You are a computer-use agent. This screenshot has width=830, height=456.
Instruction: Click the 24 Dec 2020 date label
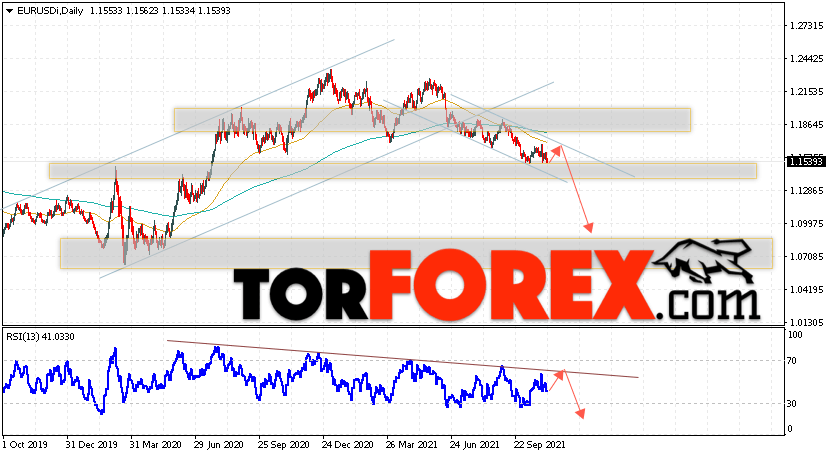[x=347, y=445]
